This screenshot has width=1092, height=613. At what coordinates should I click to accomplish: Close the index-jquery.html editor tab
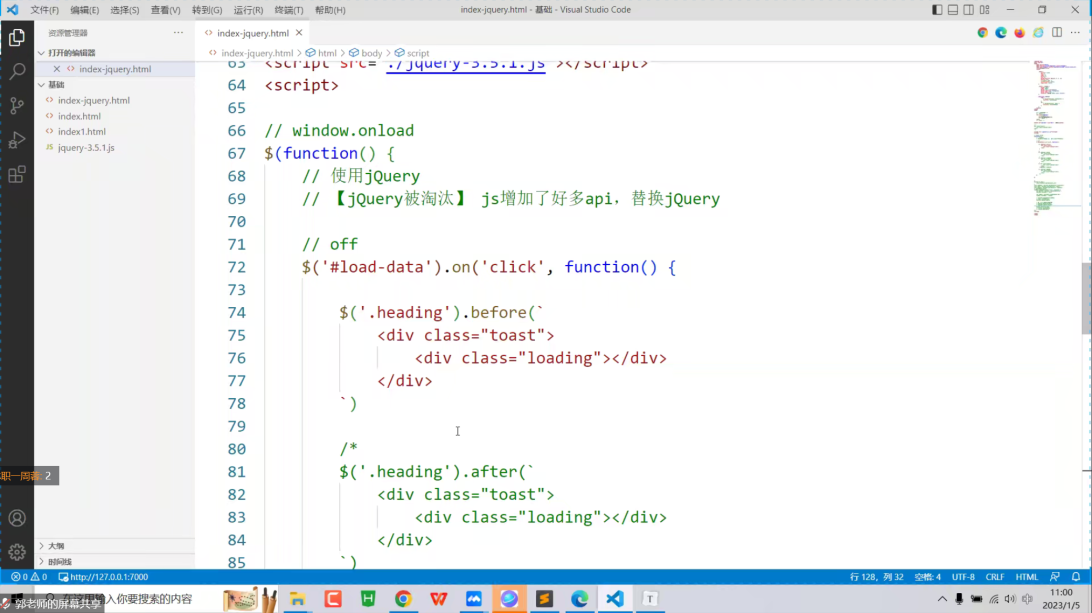(299, 33)
